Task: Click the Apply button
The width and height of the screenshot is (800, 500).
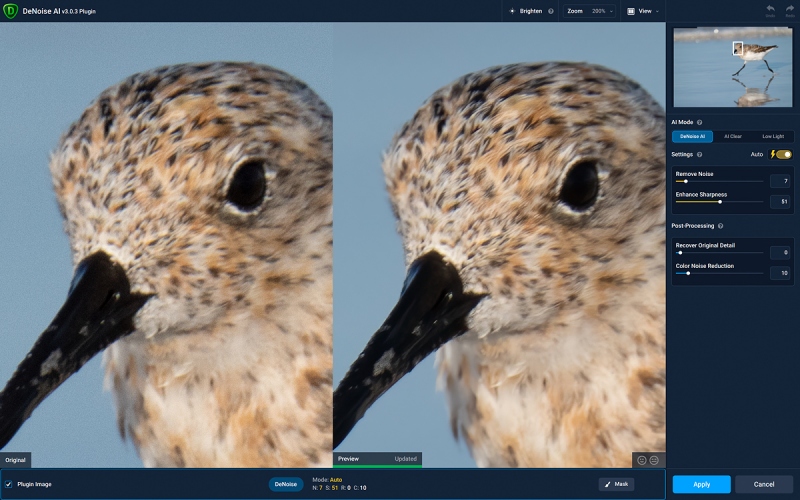Action: pyautogui.click(x=702, y=484)
